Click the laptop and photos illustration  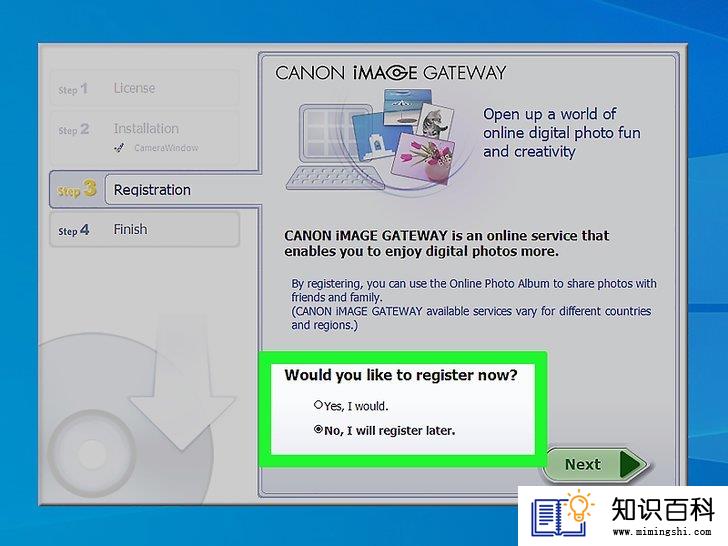pyautogui.click(x=370, y=140)
